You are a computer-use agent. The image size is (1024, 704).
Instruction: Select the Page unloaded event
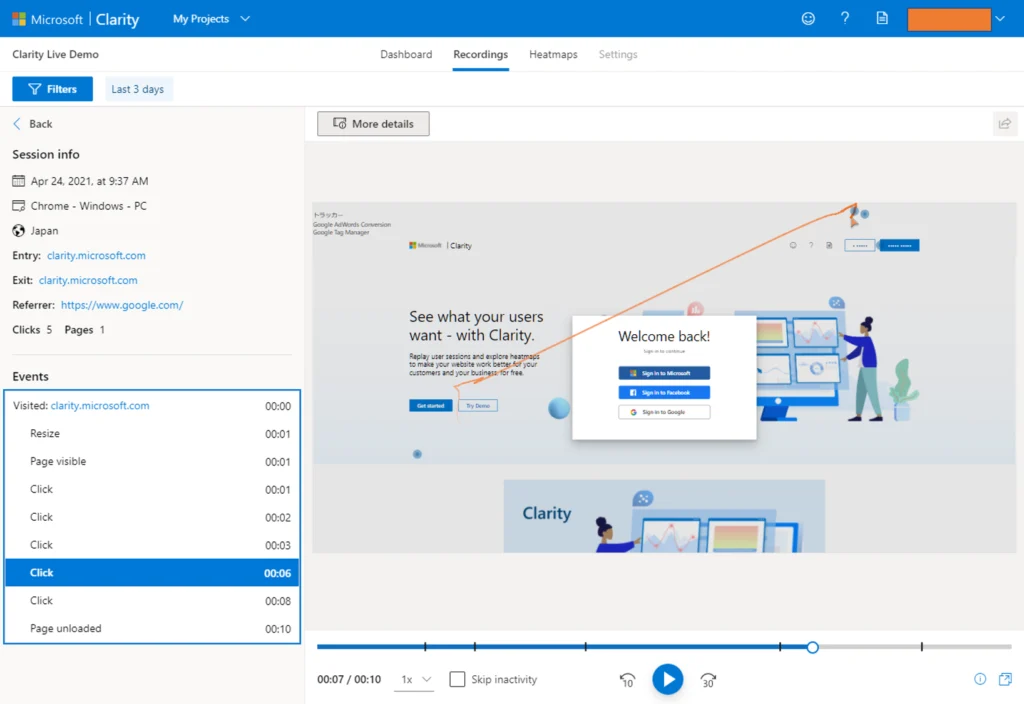152,629
